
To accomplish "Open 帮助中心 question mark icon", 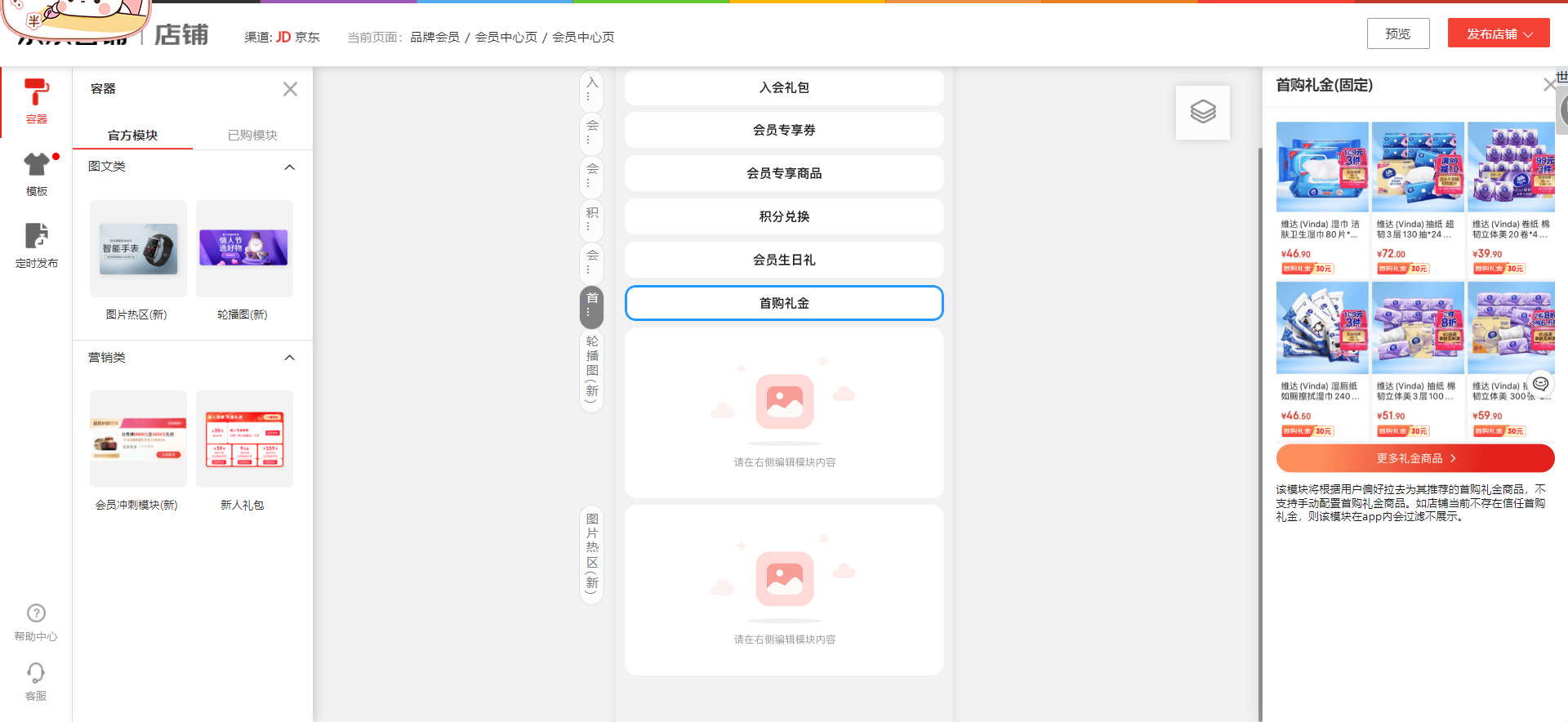I will click(x=36, y=613).
